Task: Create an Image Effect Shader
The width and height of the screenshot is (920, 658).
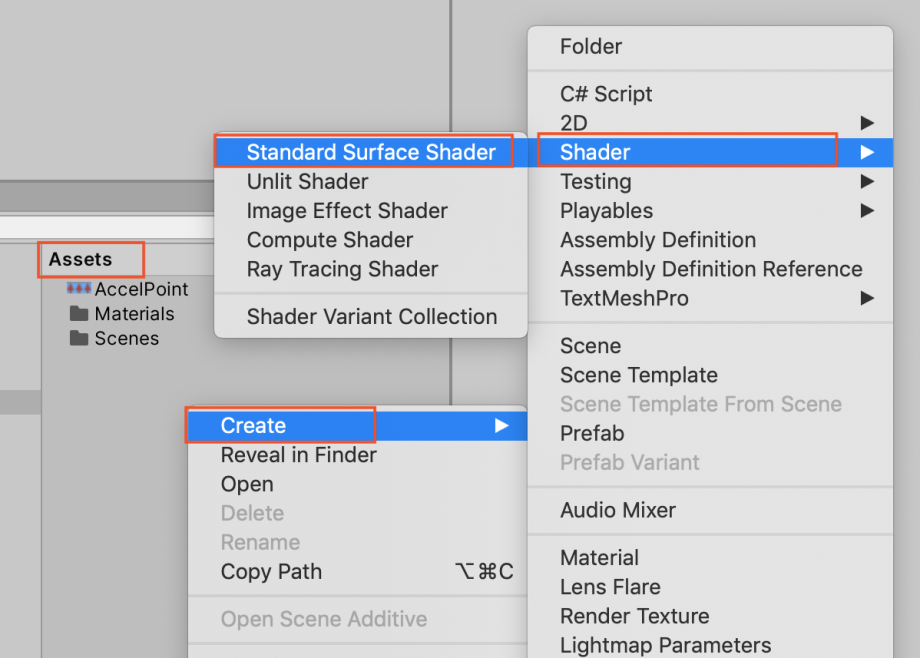Action: coord(347,211)
